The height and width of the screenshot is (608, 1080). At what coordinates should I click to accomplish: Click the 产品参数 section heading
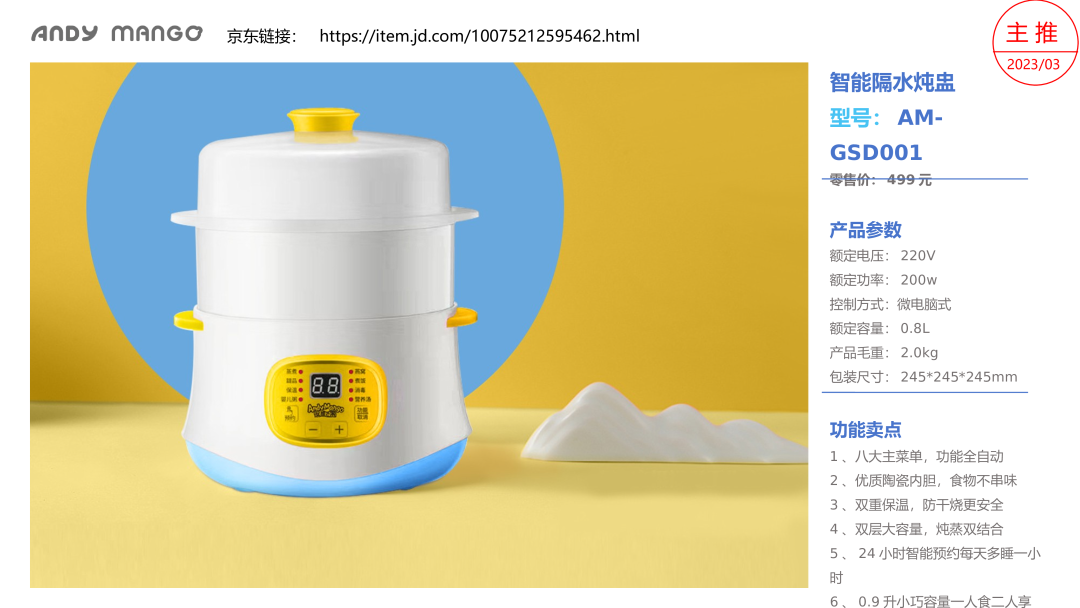pos(865,230)
